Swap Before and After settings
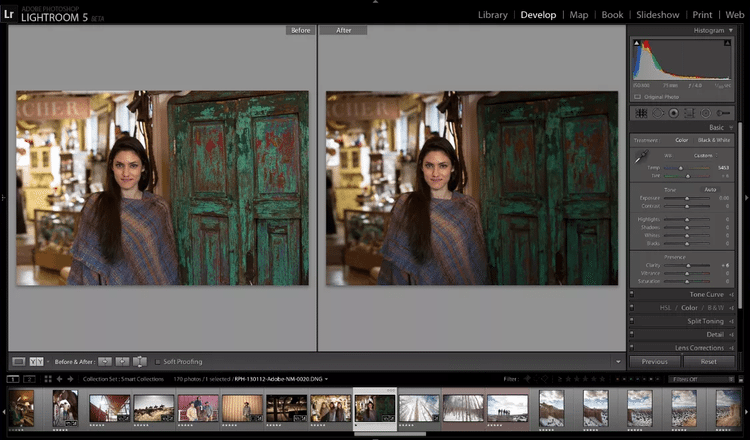This screenshot has width=750, height=440. tap(140, 362)
